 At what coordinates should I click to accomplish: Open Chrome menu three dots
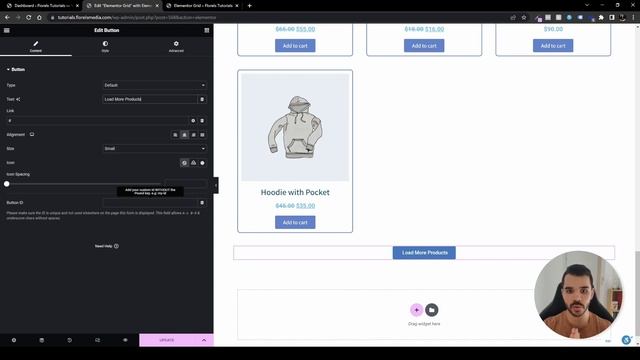pyautogui.click(x=633, y=18)
